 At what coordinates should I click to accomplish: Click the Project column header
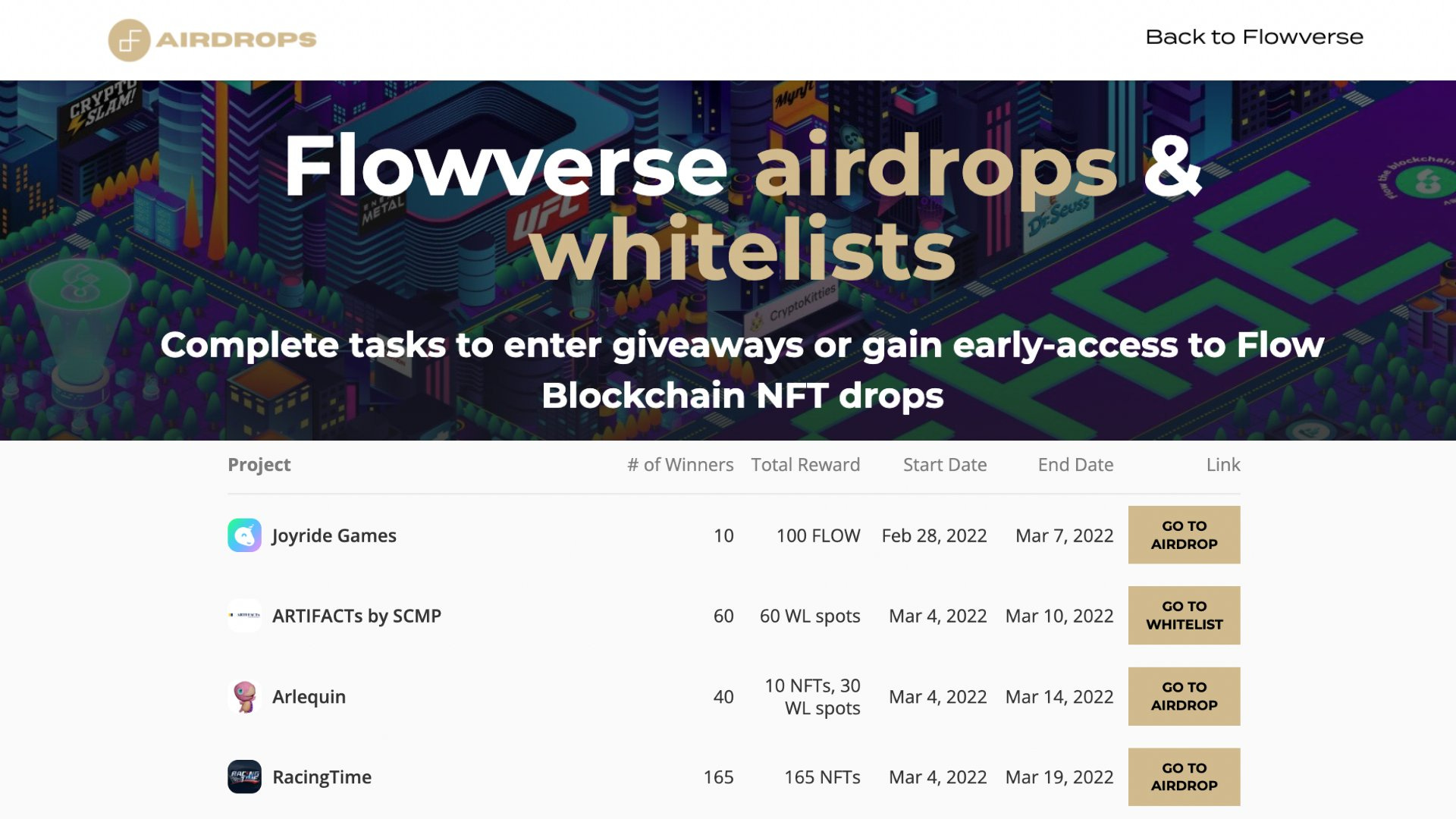pyautogui.click(x=259, y=464)
